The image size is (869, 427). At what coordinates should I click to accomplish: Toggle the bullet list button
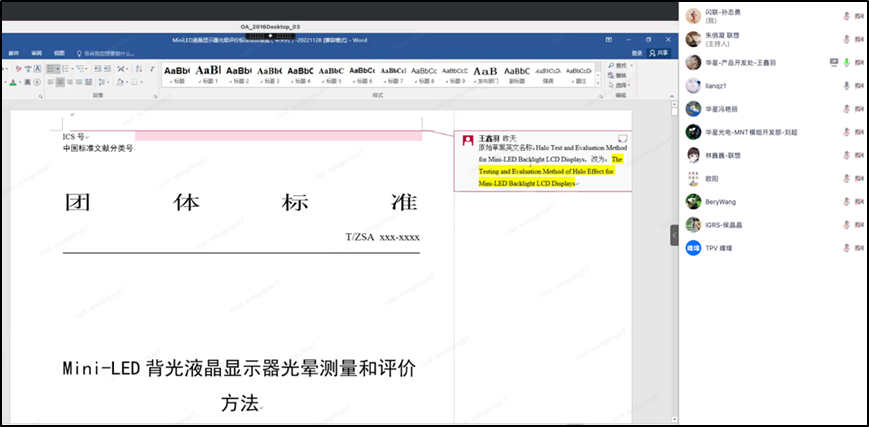coord(52,69)
